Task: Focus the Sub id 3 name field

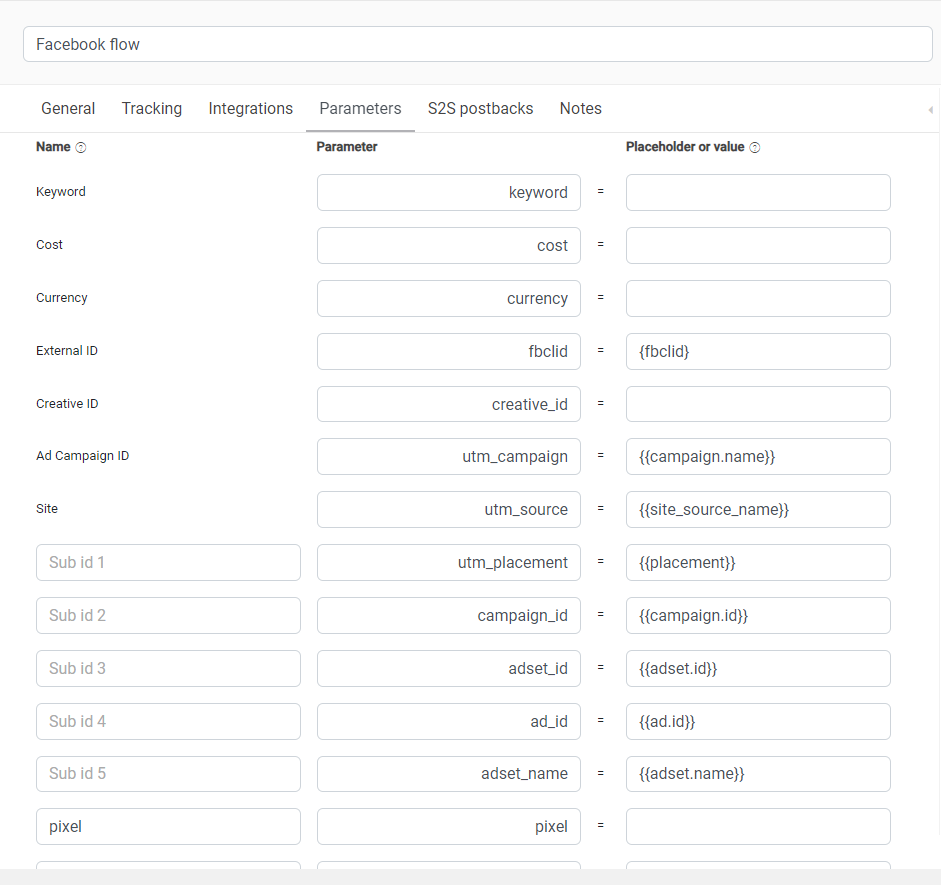Action: (x=168, y=668)
